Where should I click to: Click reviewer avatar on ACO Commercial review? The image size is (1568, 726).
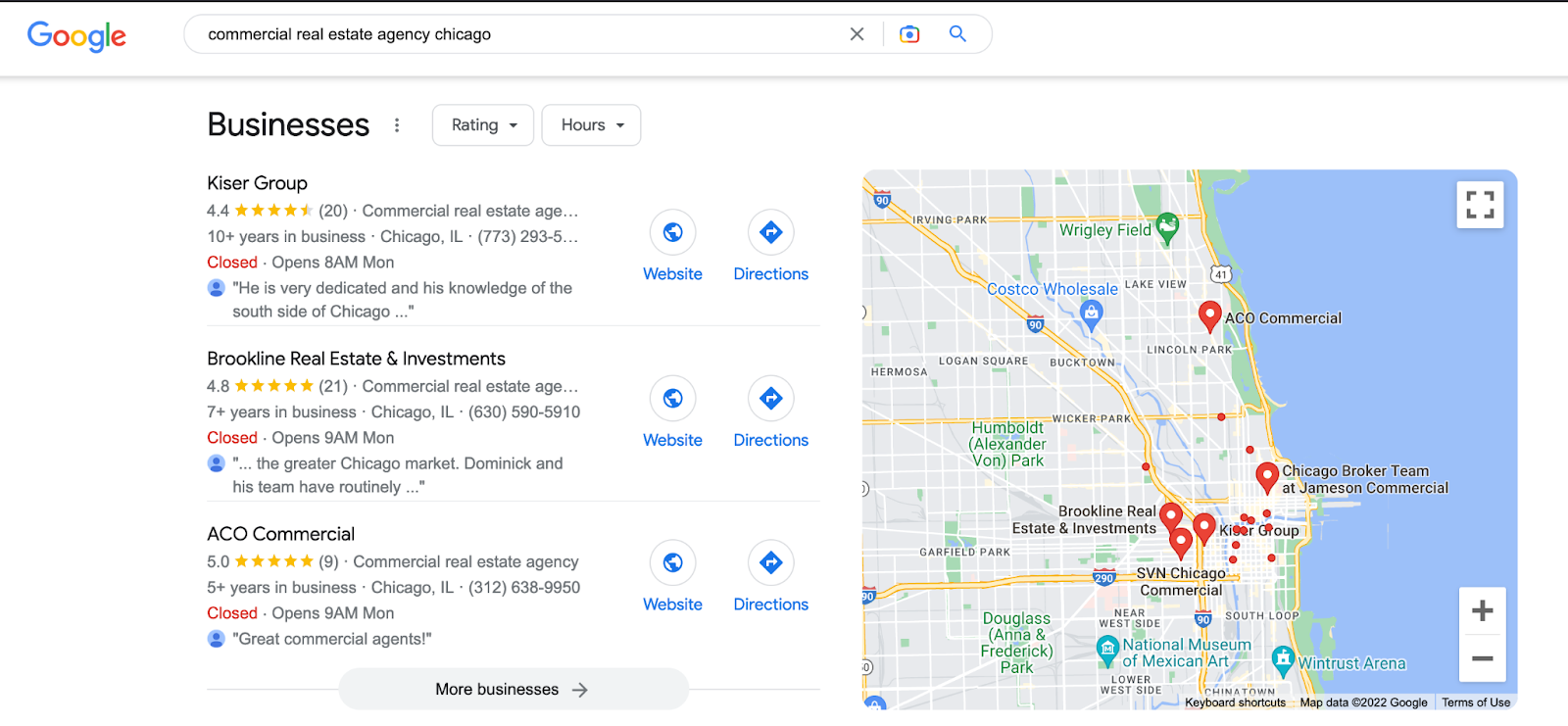tap(217, 639)
